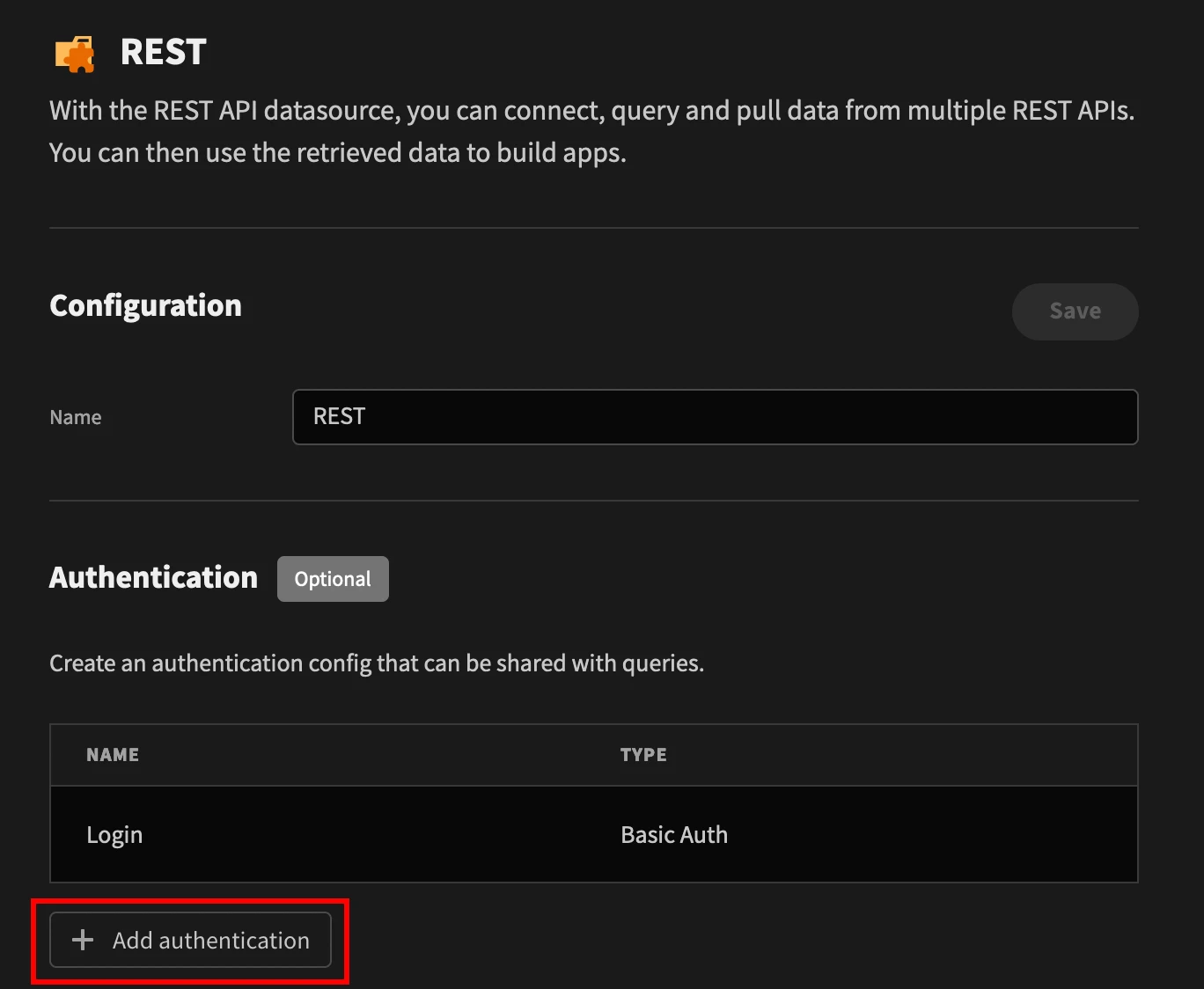Focus the Name input field containing REST
Screen dimensions: 1204x989
(715, 417)
